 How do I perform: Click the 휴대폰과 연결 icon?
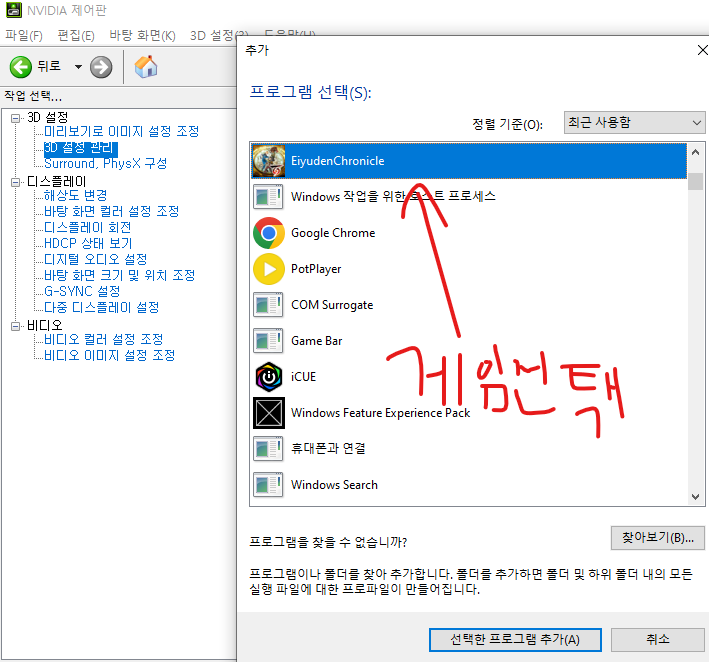click(268, 449)
